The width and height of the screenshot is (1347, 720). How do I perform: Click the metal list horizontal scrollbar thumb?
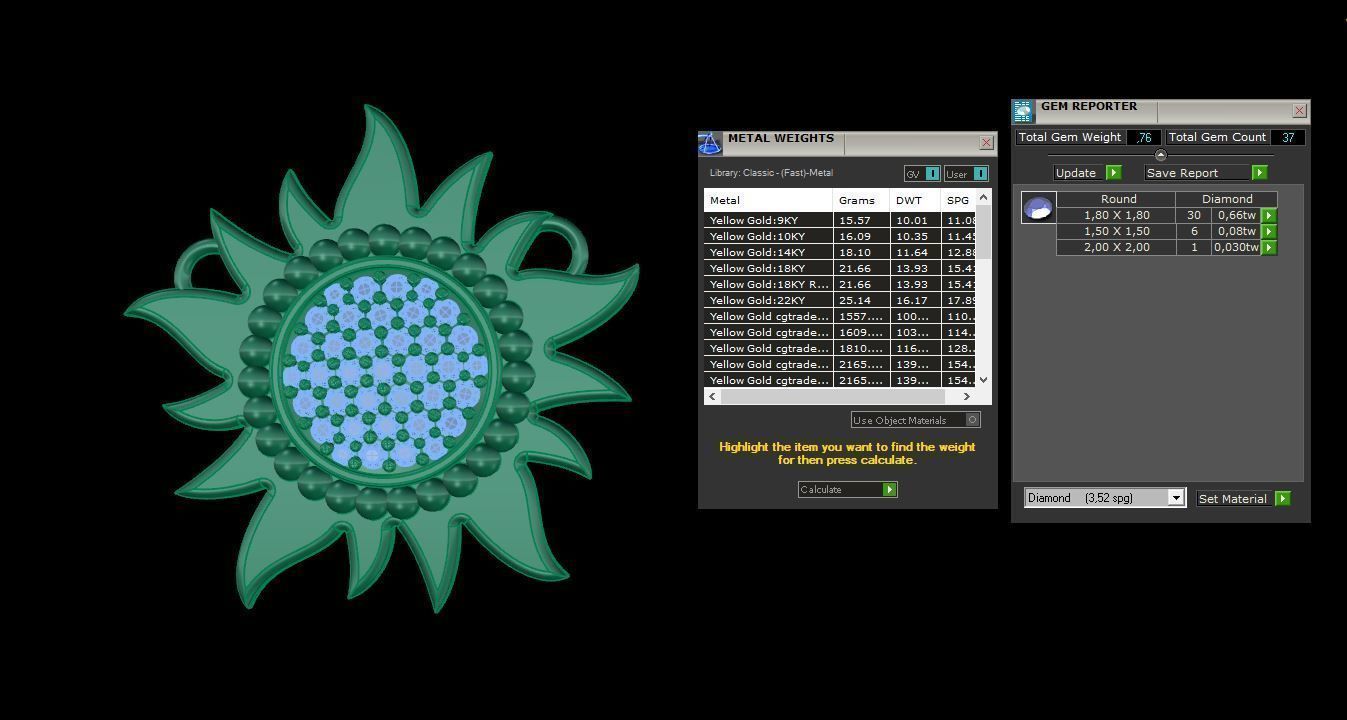tap(832, 396)
